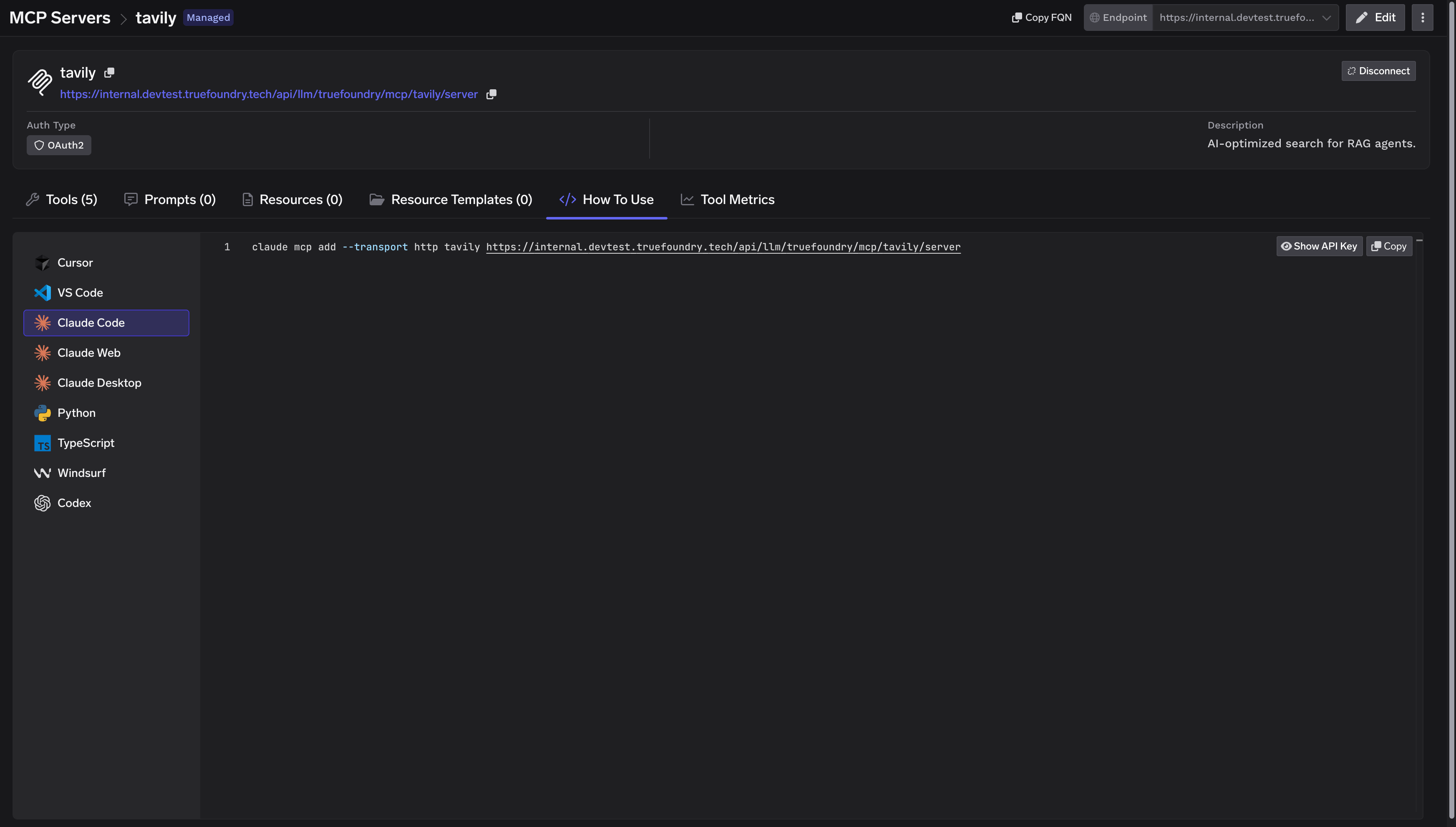This screenshot has width=1456, height=827.
Task: Click the Managed badge
Action: [209, 18]
